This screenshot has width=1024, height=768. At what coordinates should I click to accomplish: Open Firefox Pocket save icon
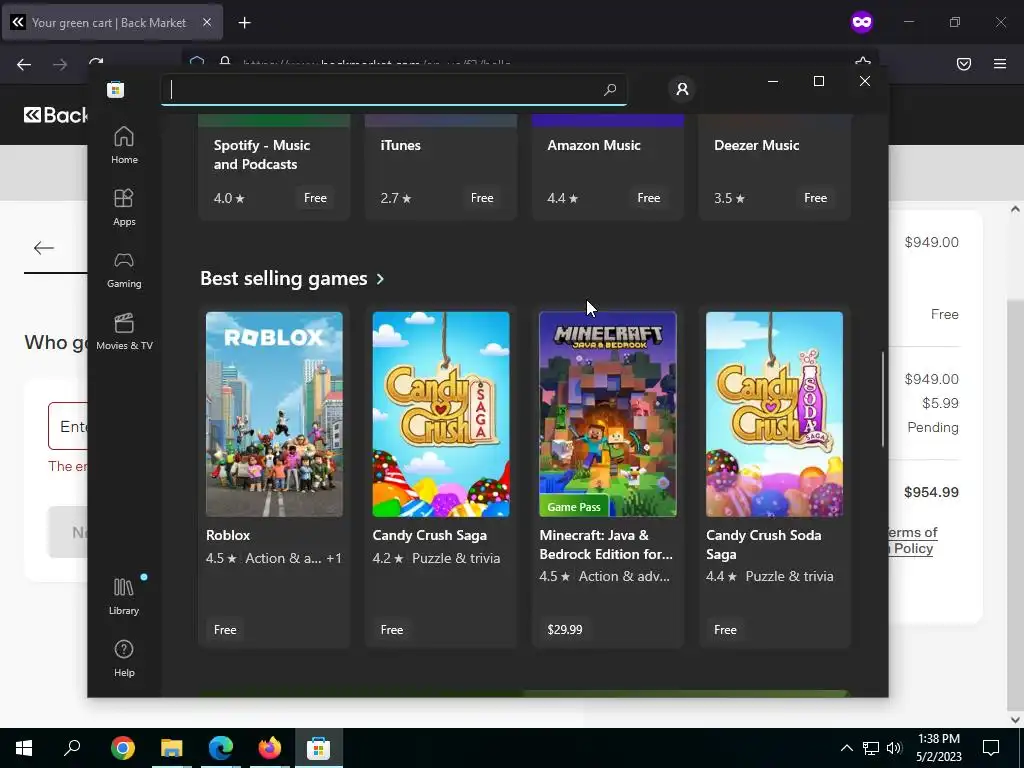click(x=964, y=64)
